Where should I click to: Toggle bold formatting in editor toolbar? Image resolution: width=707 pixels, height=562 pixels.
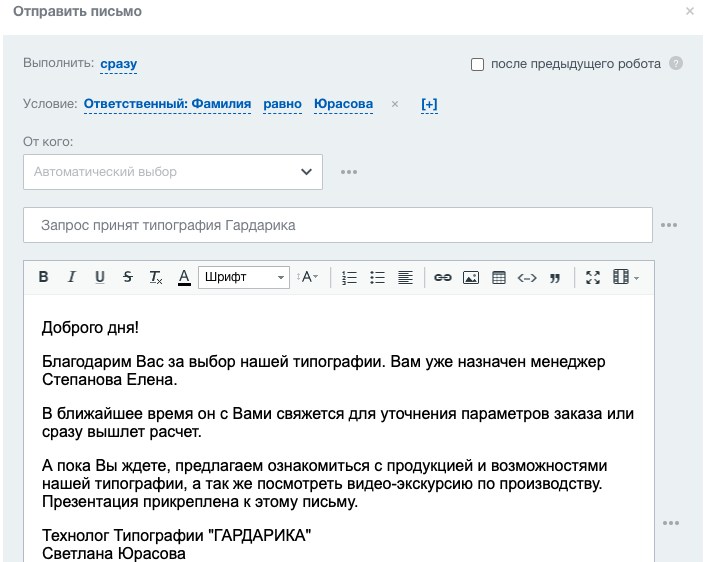click(43, 277)
